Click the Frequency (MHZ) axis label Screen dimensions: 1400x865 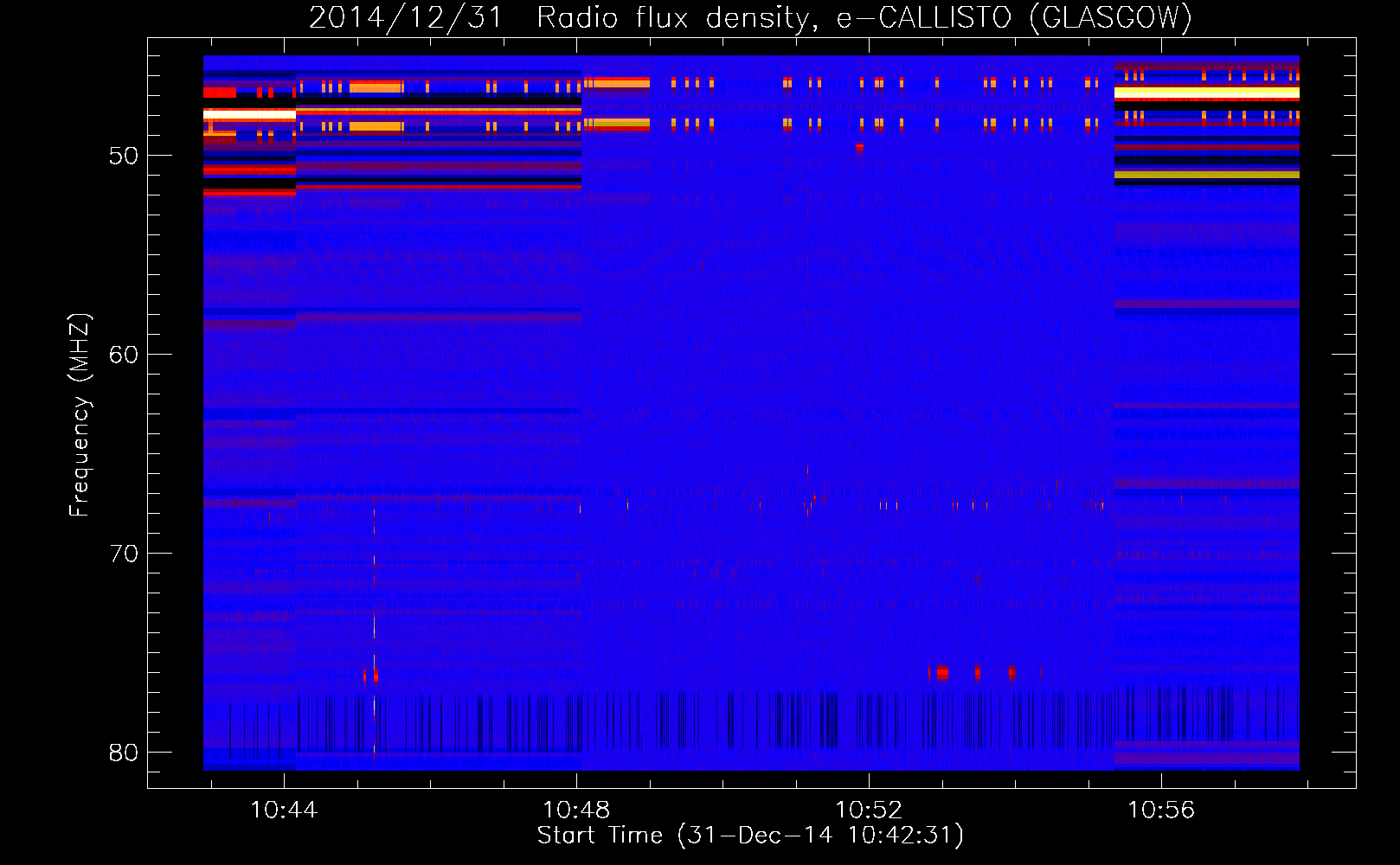pyautogui.click(x=80, y=415)
